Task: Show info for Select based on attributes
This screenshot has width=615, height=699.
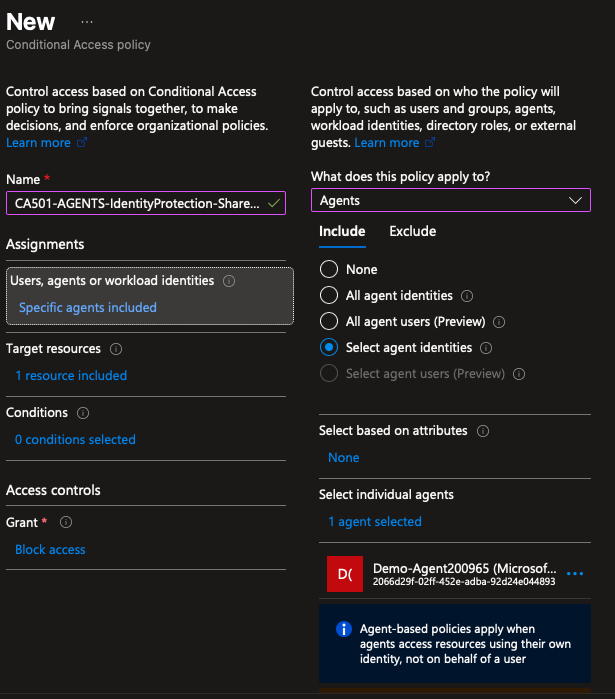Action: pyautogui.click(x=483, y=431)
